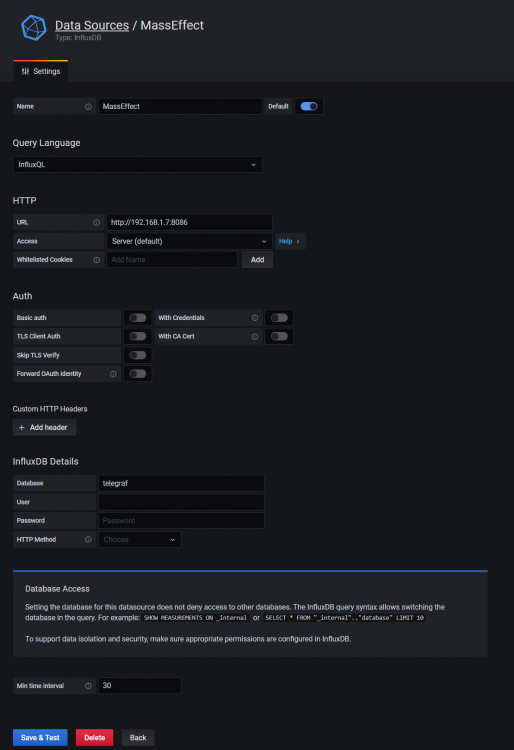
Task: Go to Data Sources breadcrumb link
Action: pyautogui.click(x=92, y=25)
